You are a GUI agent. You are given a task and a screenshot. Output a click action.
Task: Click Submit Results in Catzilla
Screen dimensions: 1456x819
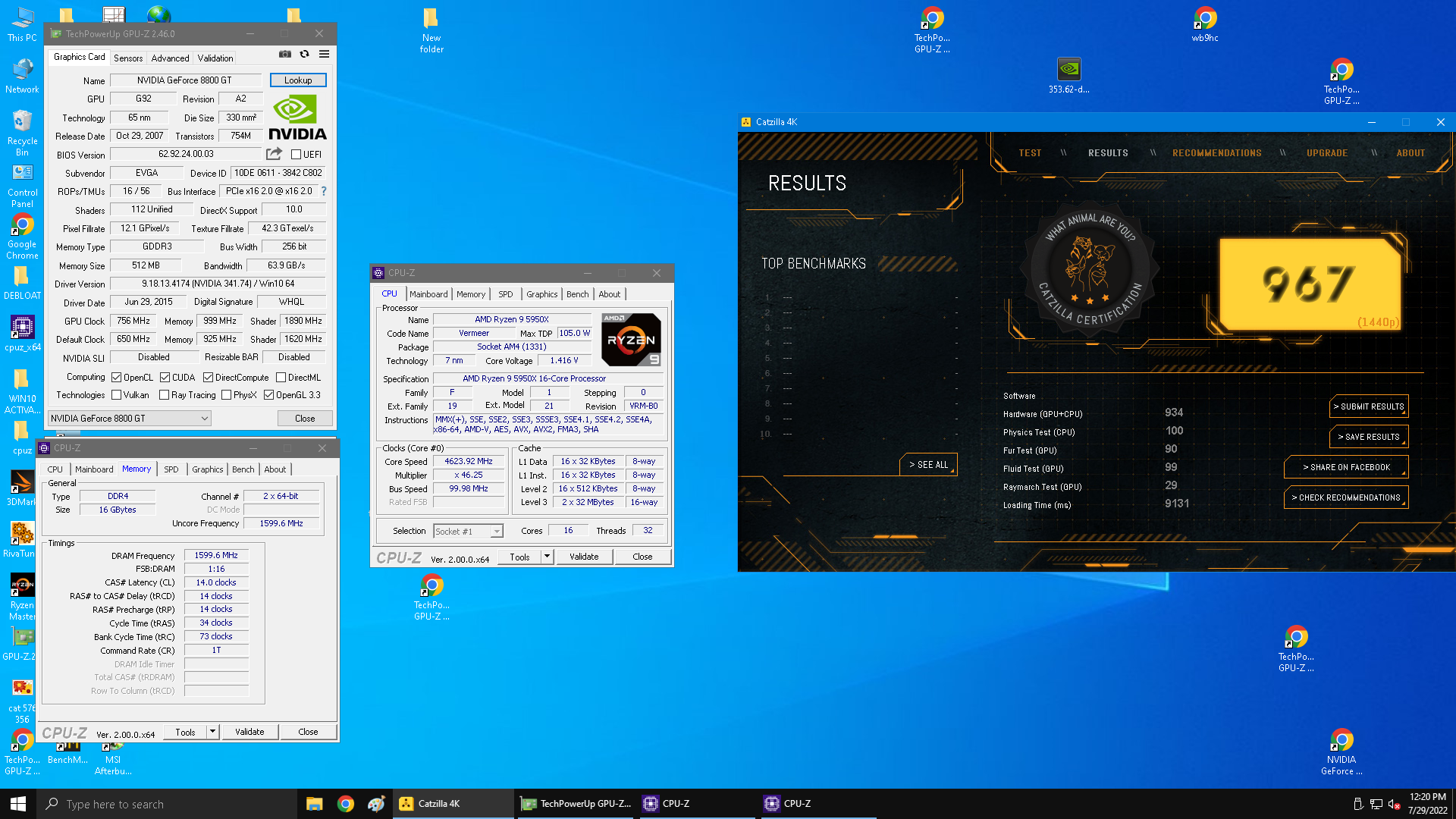[1369, 406]
